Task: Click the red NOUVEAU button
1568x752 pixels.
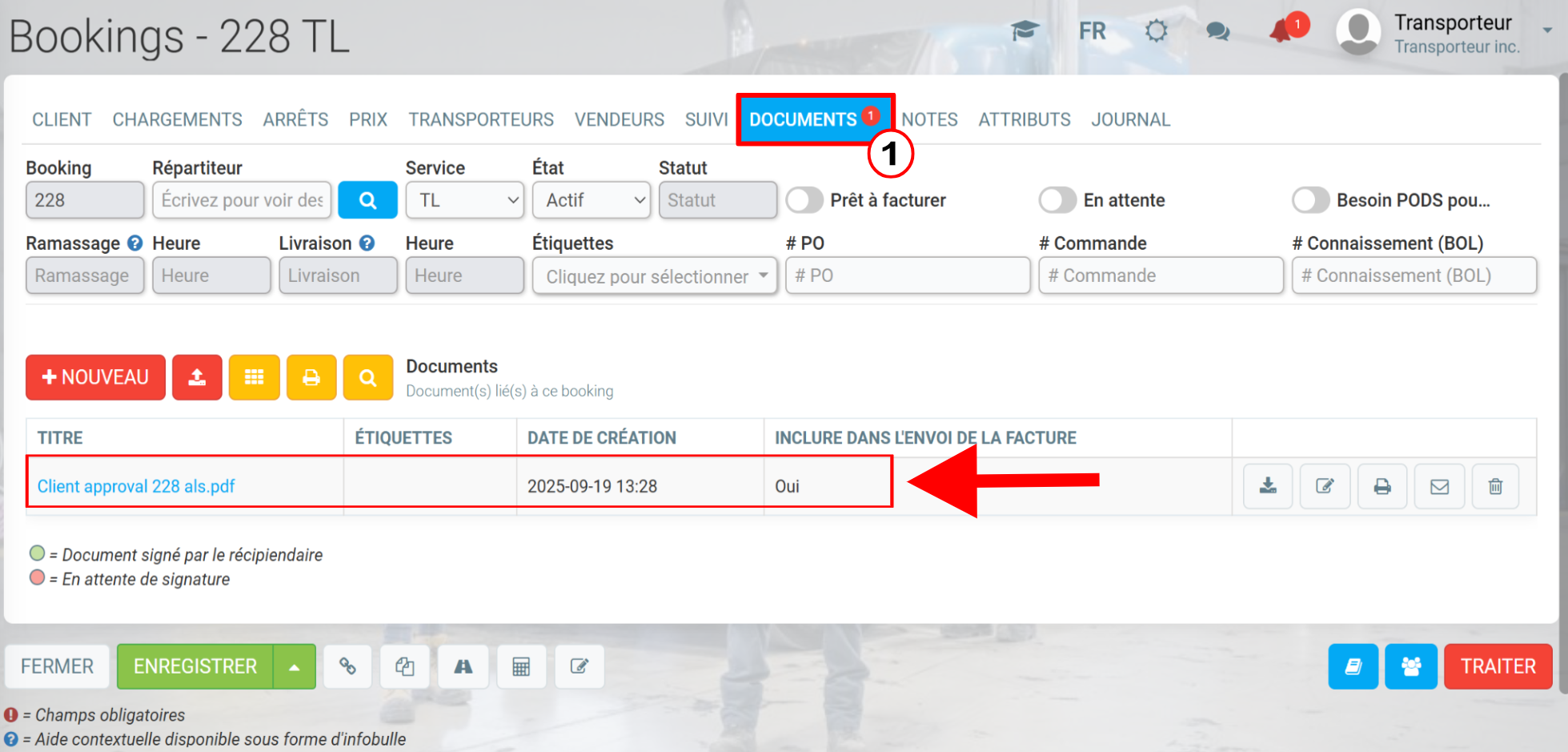Action: tap(95, 377)
